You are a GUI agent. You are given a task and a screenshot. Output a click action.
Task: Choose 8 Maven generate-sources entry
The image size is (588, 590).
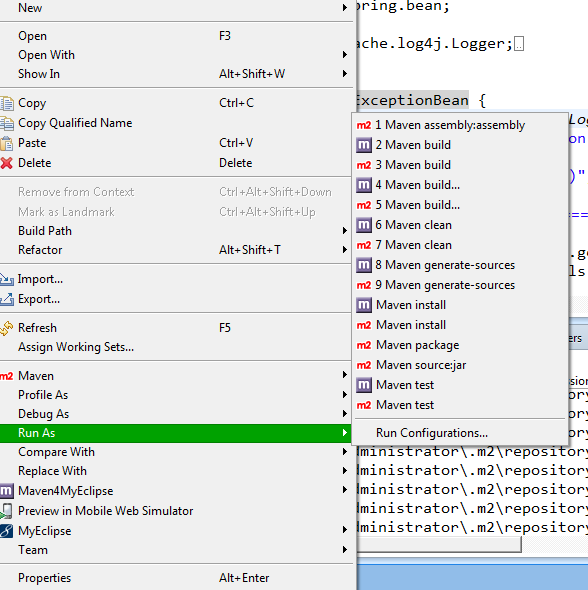click(460, 265)
